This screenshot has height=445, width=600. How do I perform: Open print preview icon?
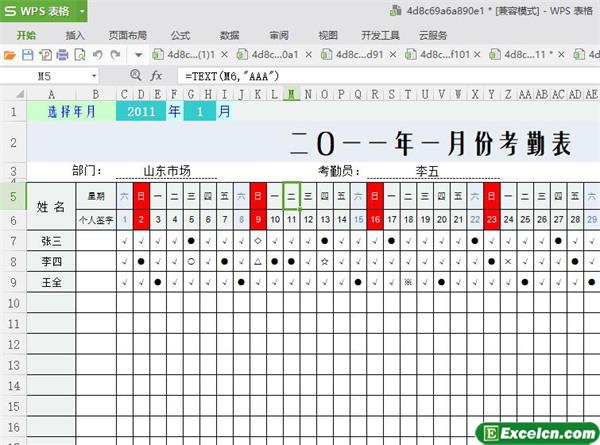point(80,55)
